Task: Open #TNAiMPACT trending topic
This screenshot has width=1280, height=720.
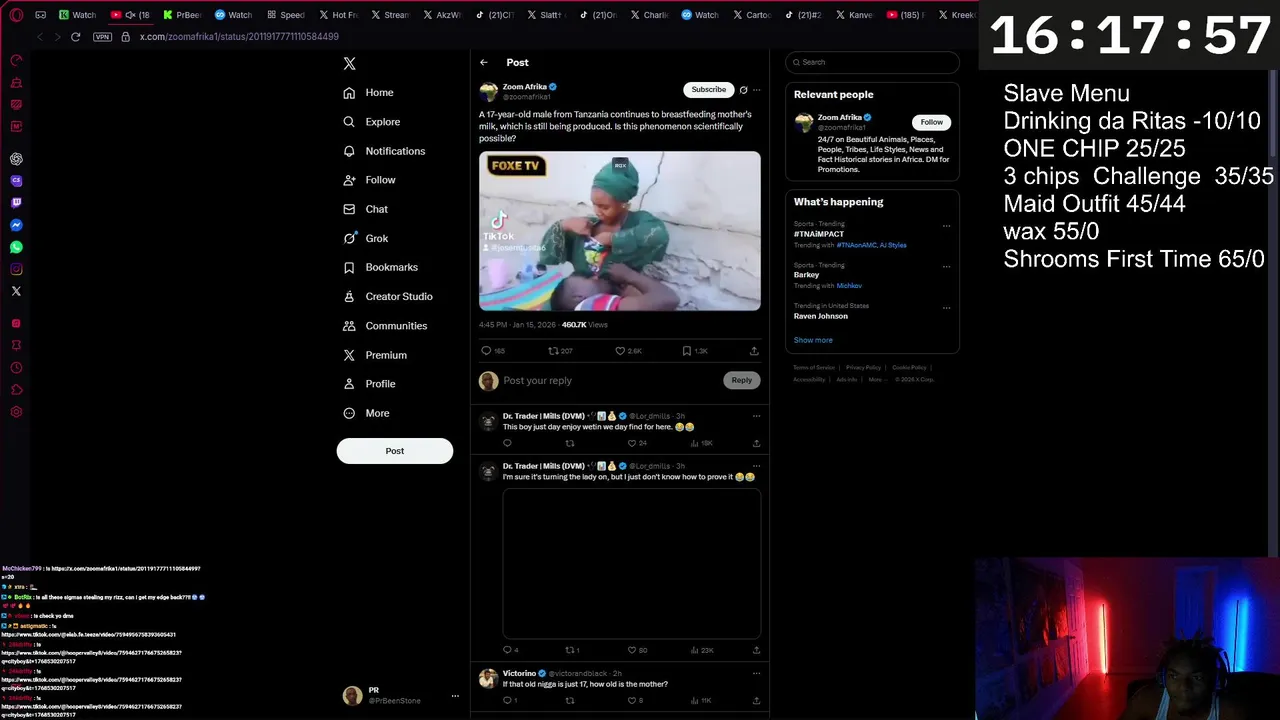Action: tap(819, 234)
